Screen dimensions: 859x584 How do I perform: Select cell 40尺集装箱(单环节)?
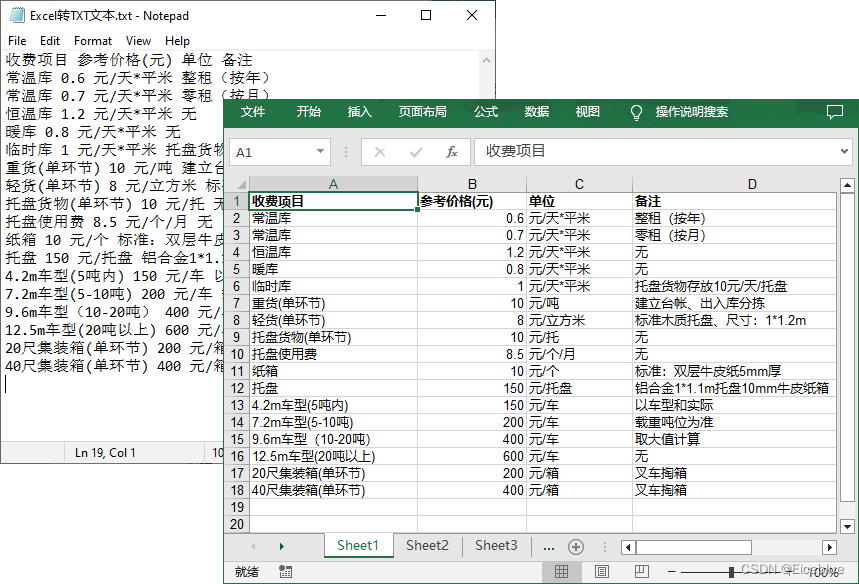(334, 490)
